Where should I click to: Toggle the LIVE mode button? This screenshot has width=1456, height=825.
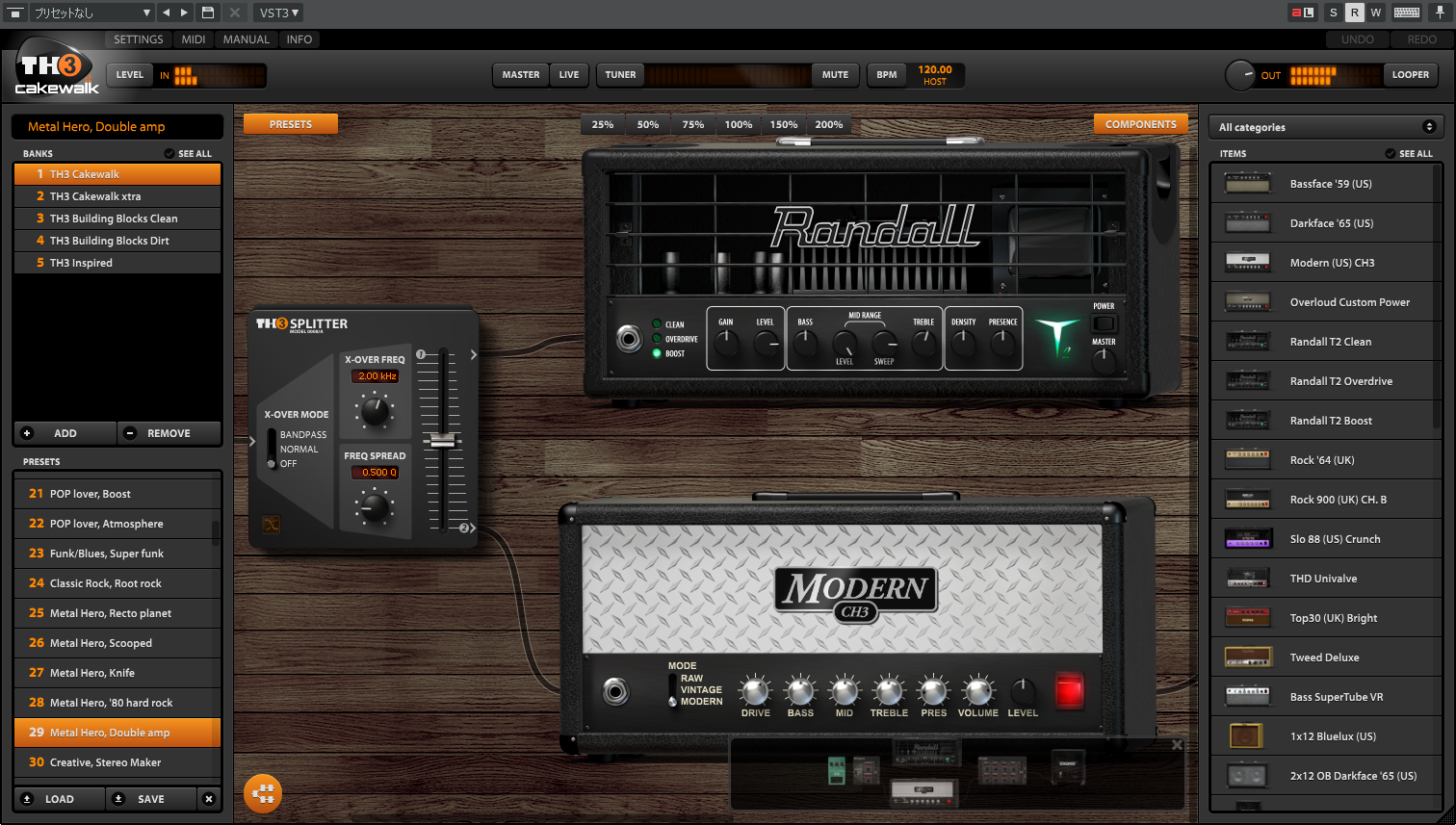pos(569,75)
